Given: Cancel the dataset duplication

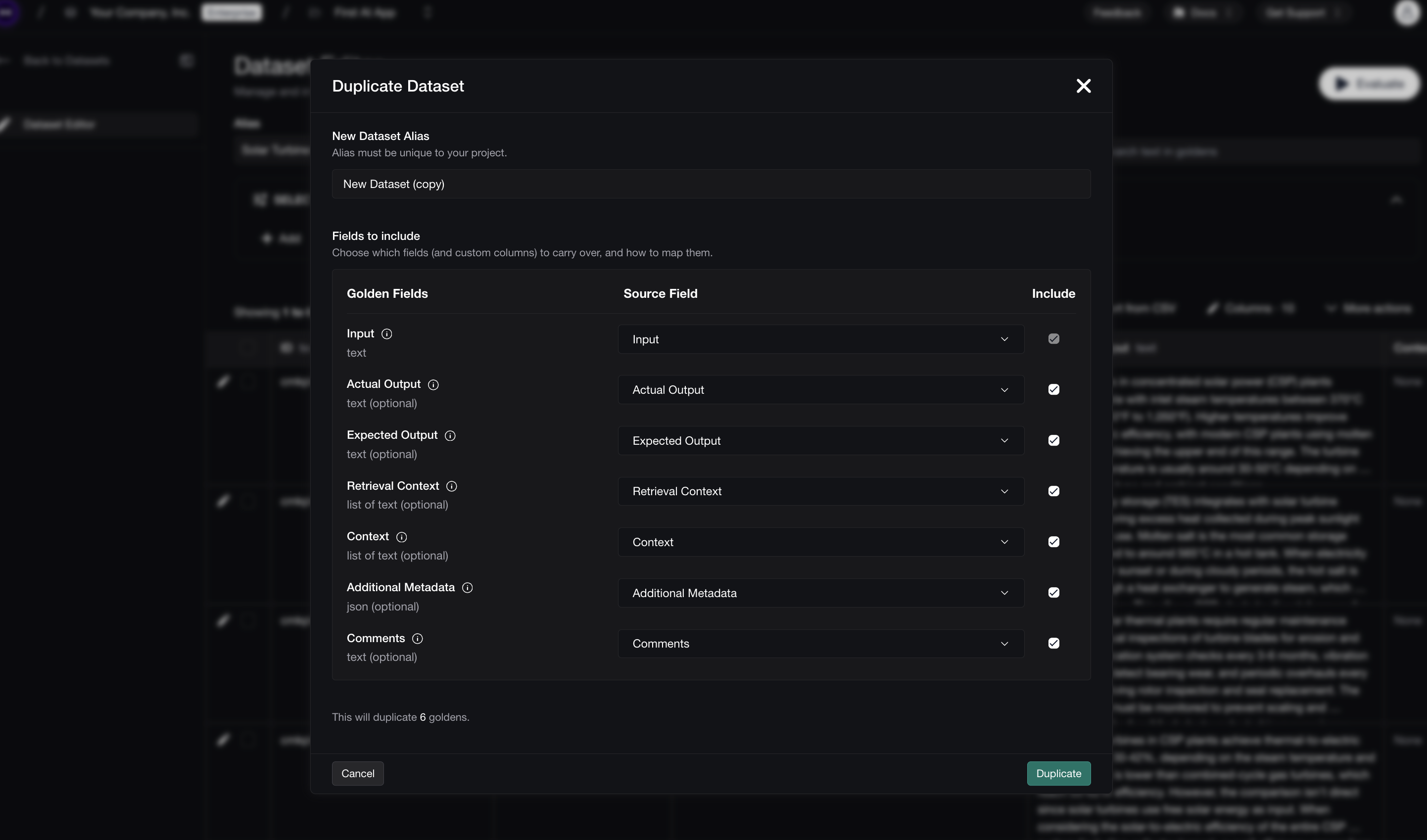Looking at the screenshot, I should [x=357, y=773].
